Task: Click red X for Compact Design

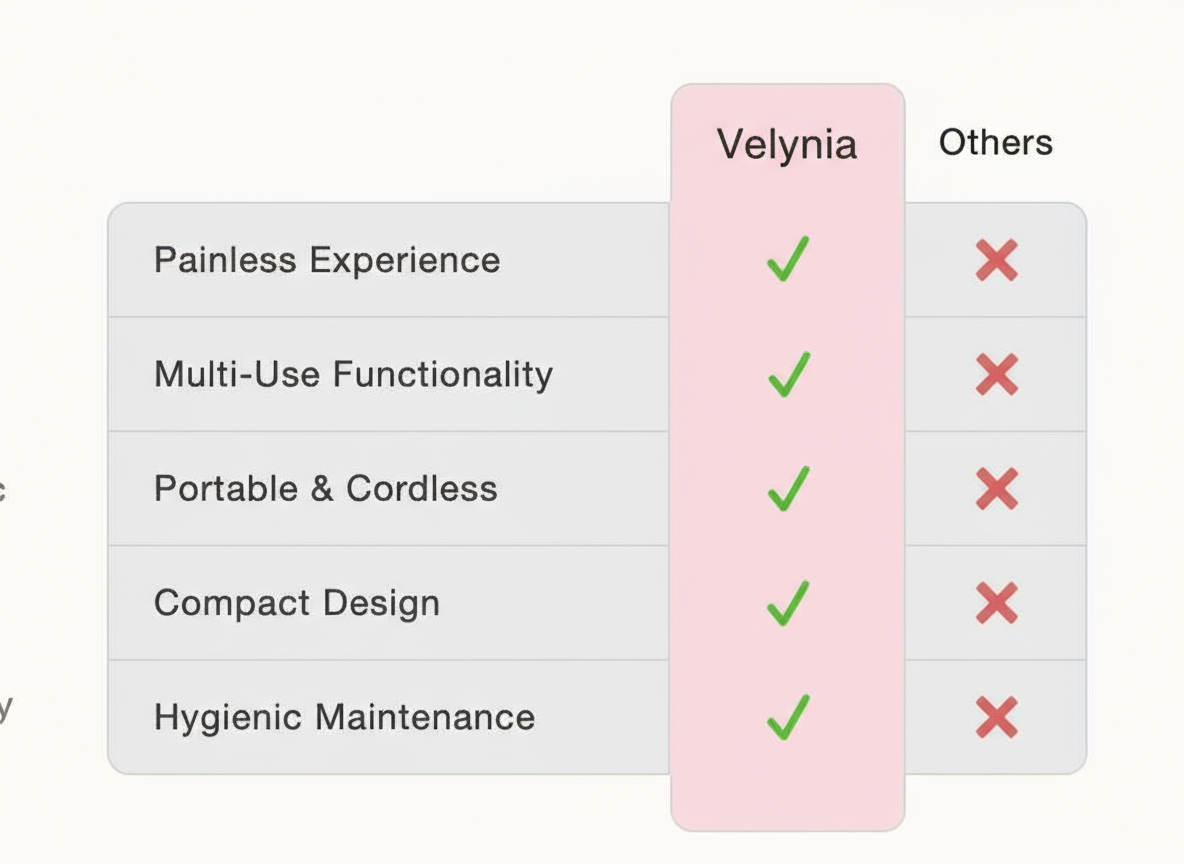Action: point(996,603)
